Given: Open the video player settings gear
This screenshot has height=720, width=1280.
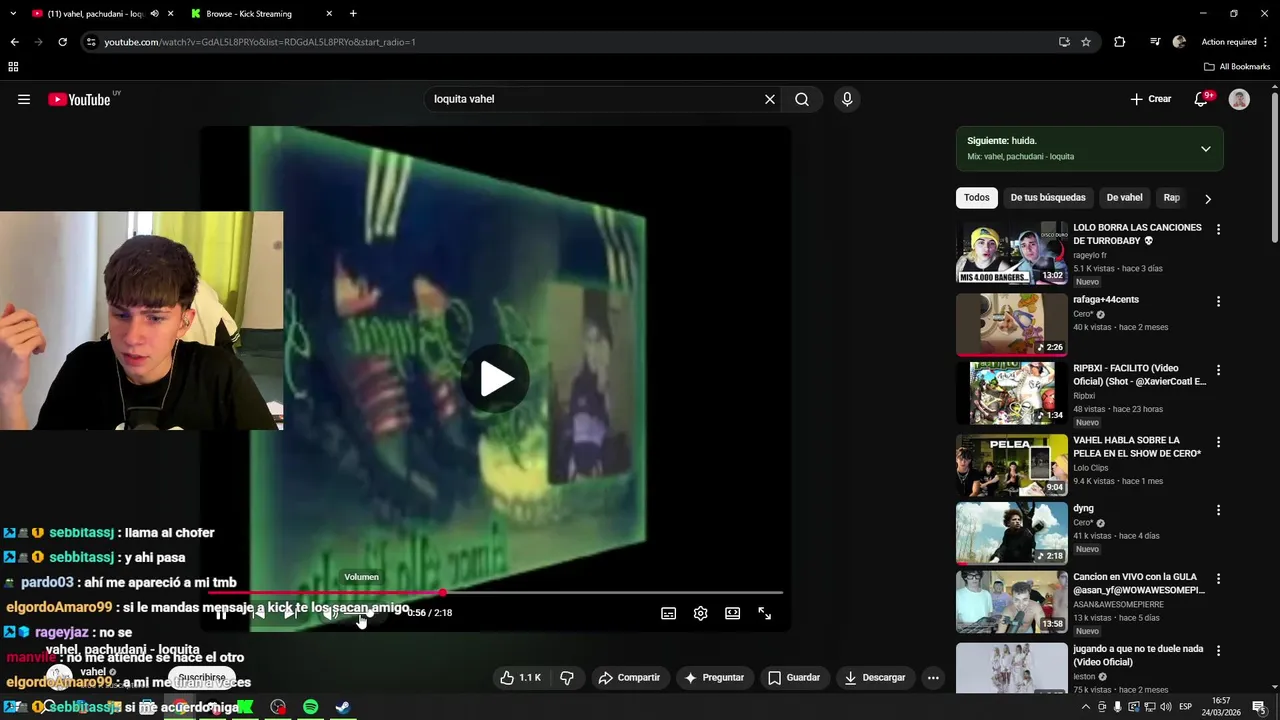Looking at the screenshot, I should click(x=700, y=613).
